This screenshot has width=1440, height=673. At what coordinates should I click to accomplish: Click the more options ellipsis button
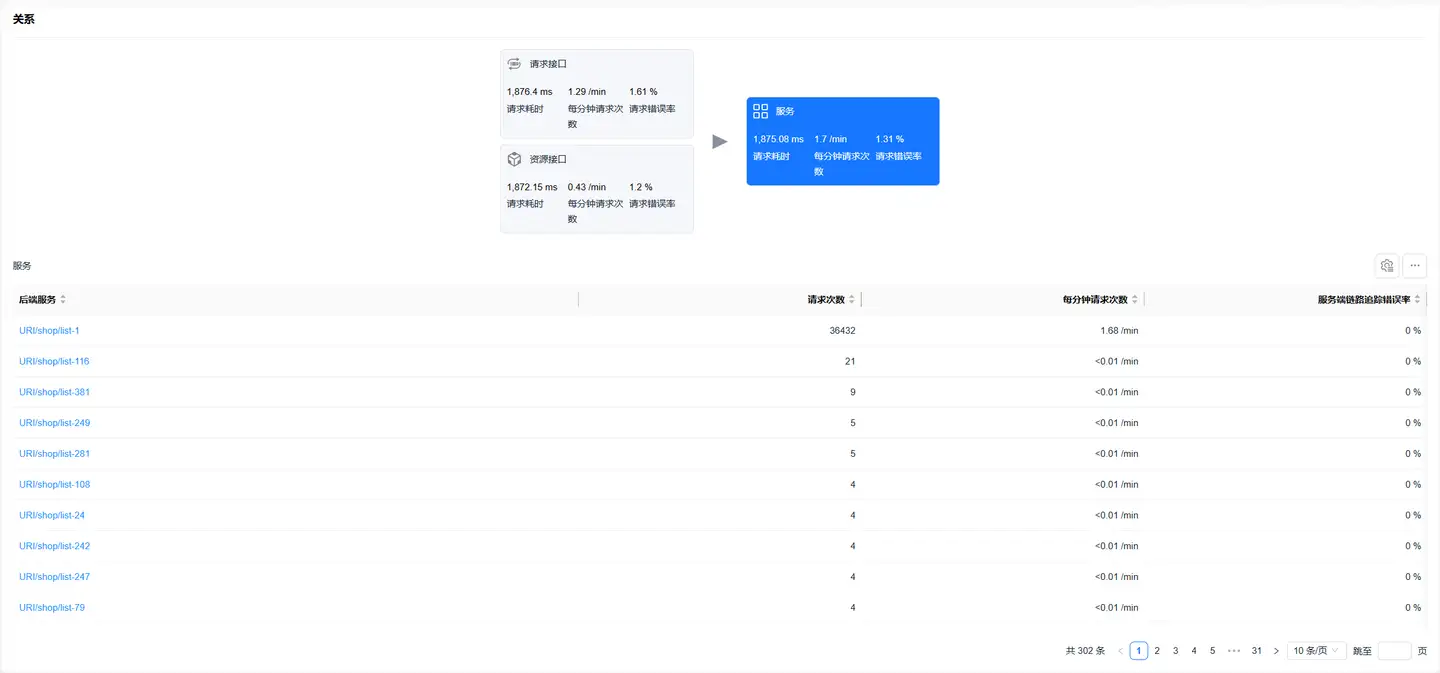coord(1414,265)
